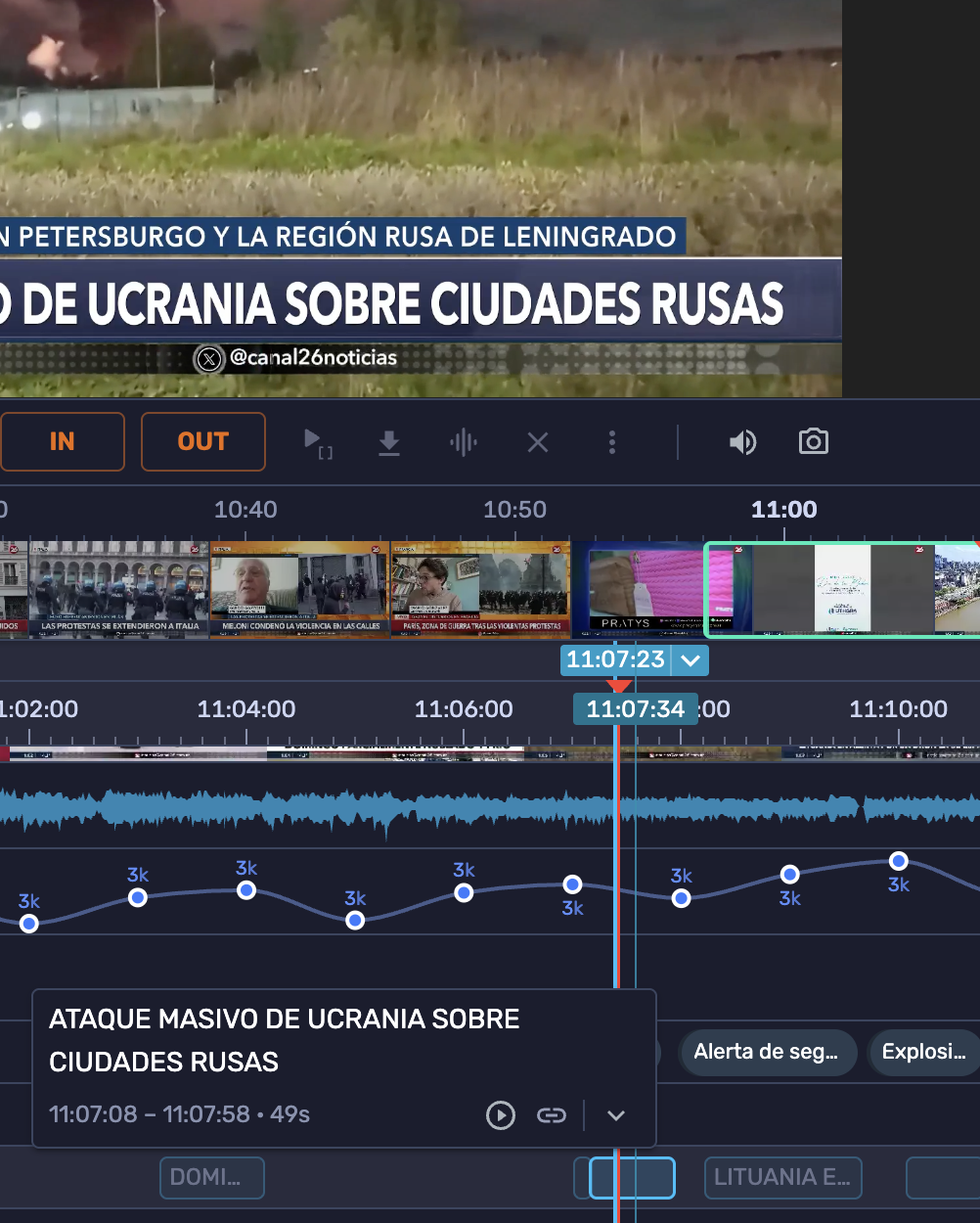Set the OUT point button

(203, 441)
